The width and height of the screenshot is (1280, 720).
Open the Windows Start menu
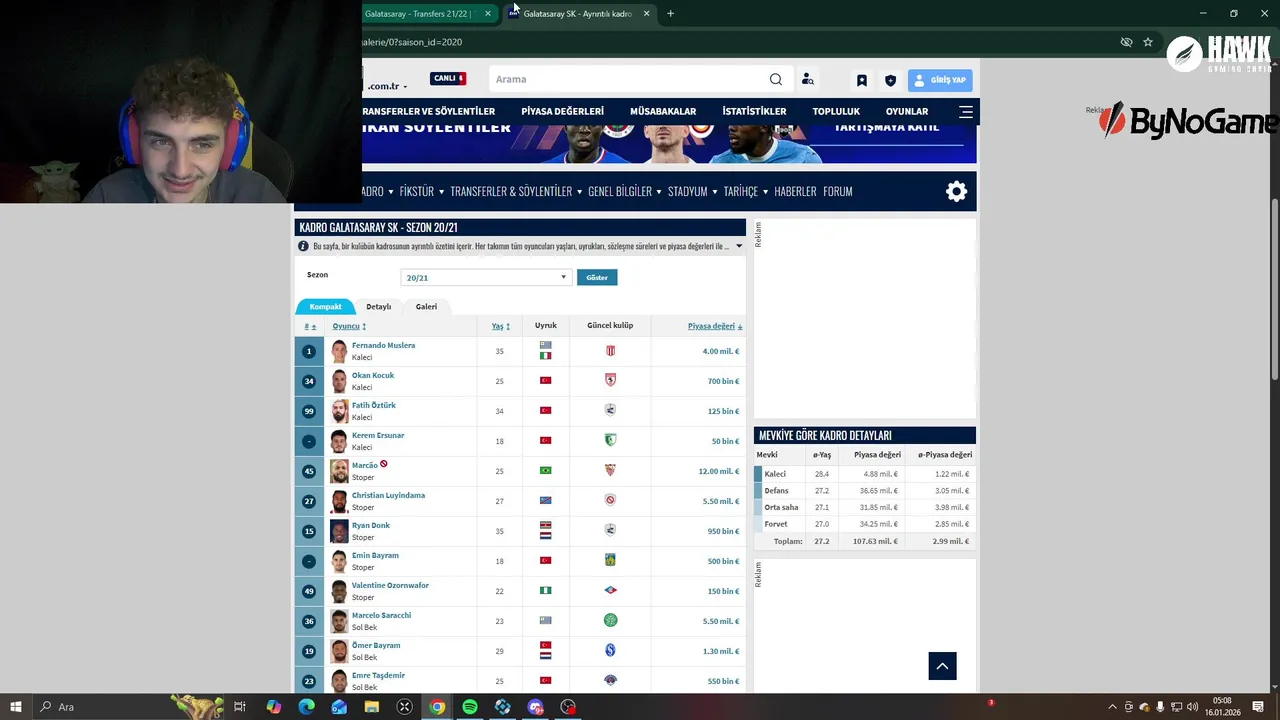(16, 707)
